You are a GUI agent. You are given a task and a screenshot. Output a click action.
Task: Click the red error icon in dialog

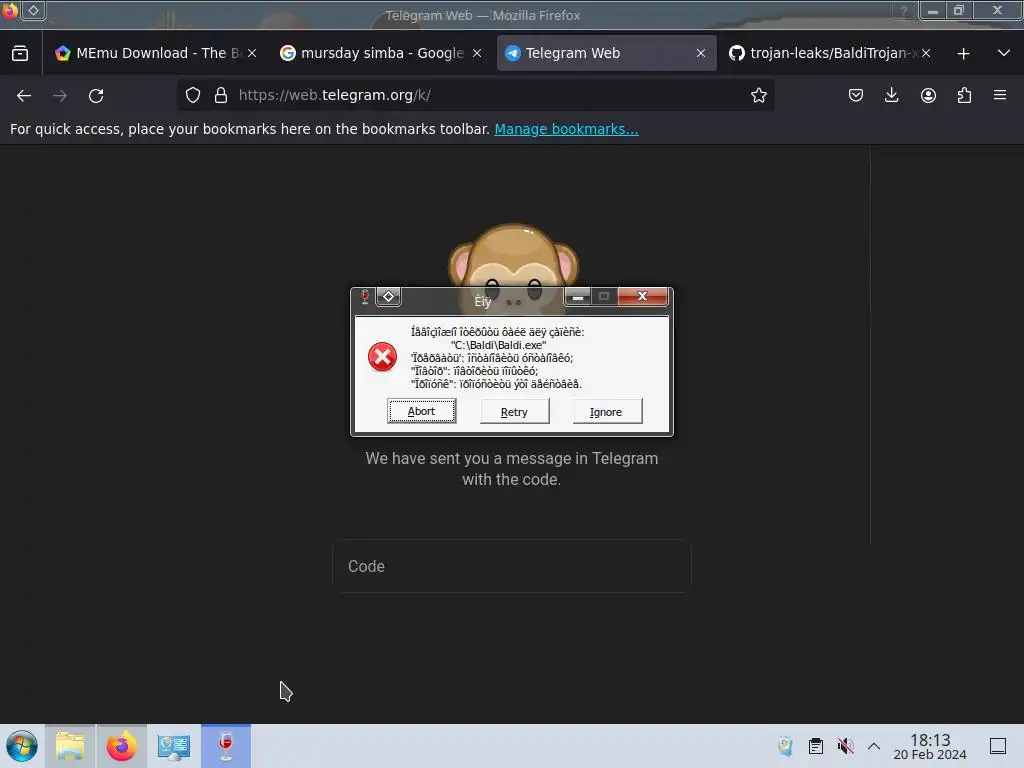click(382, 357)
